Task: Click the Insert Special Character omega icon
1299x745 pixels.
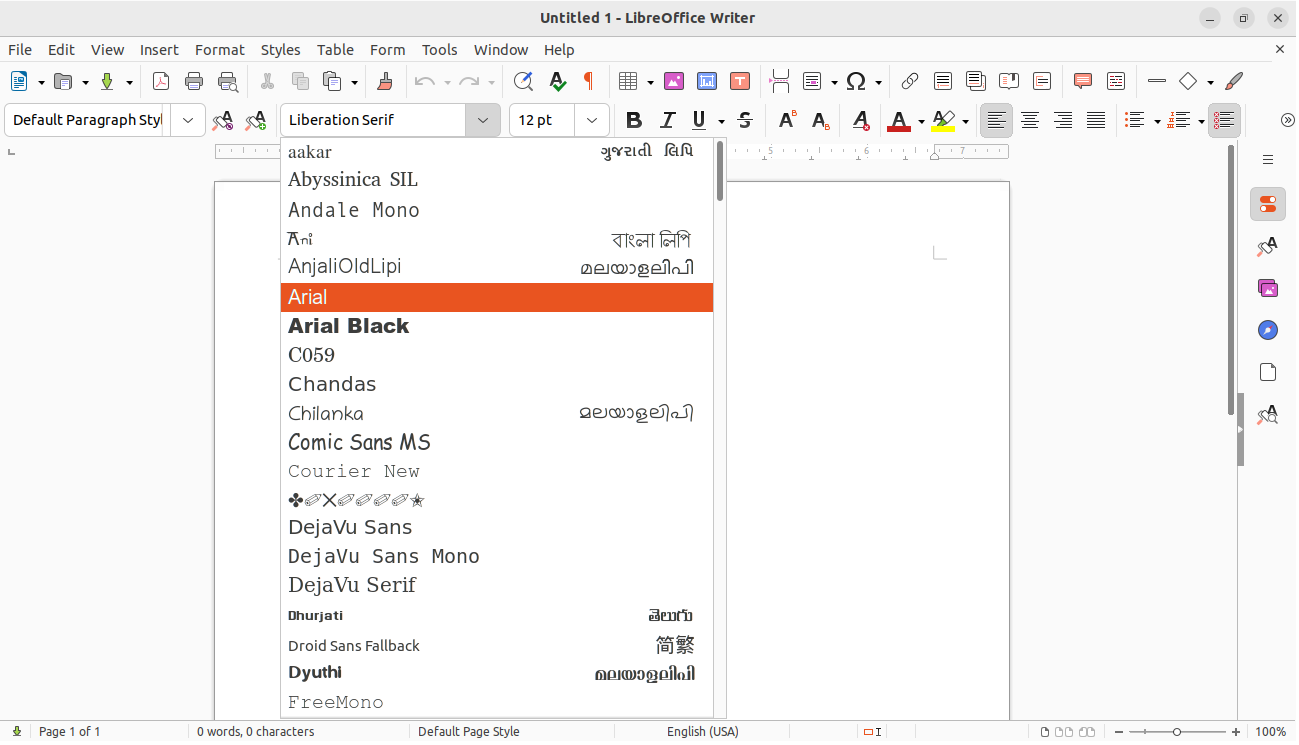Action: point(856,82)
